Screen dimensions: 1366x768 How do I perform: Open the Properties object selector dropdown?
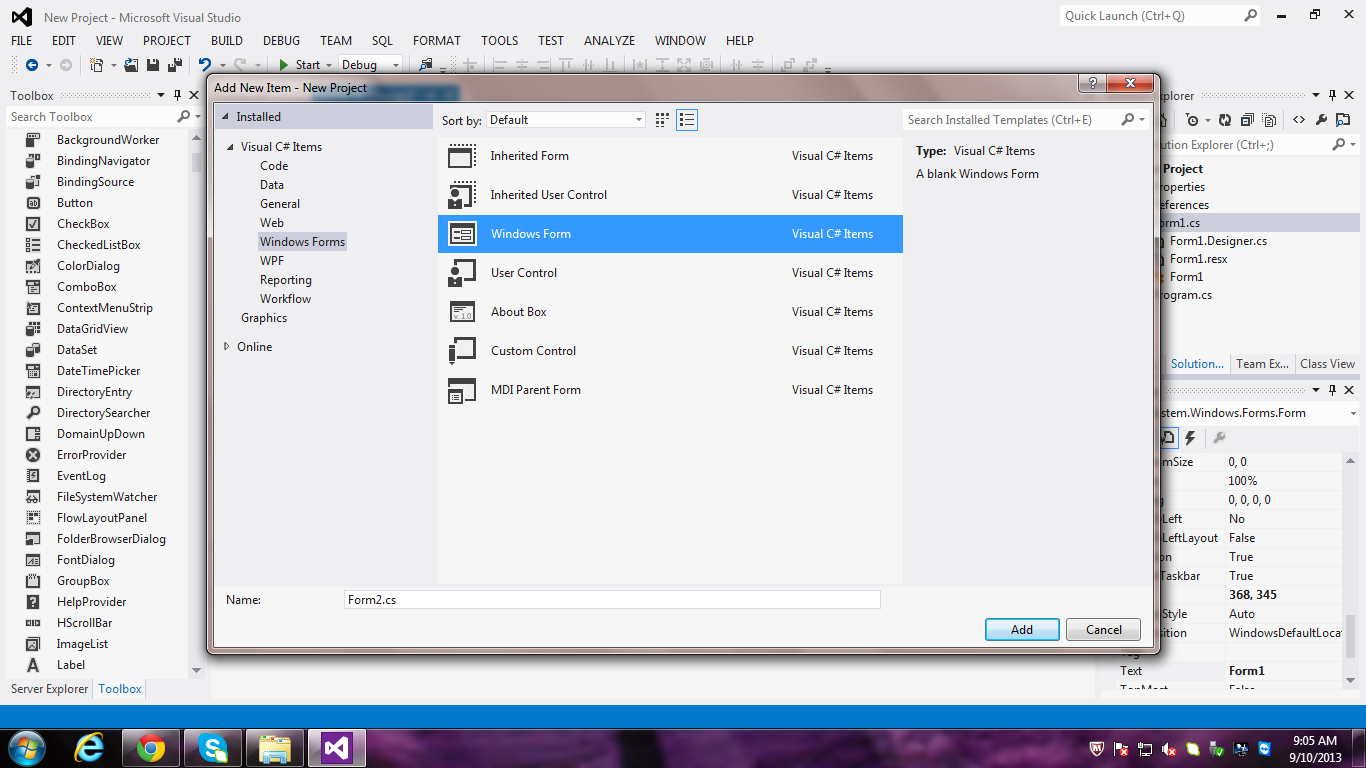tap(1353, 413)
